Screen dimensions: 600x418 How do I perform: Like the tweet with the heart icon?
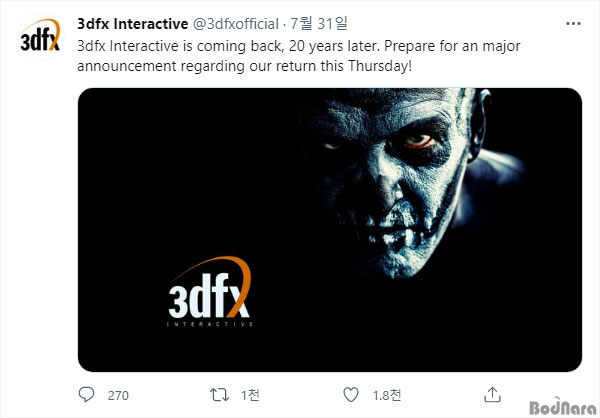point(351,394)
